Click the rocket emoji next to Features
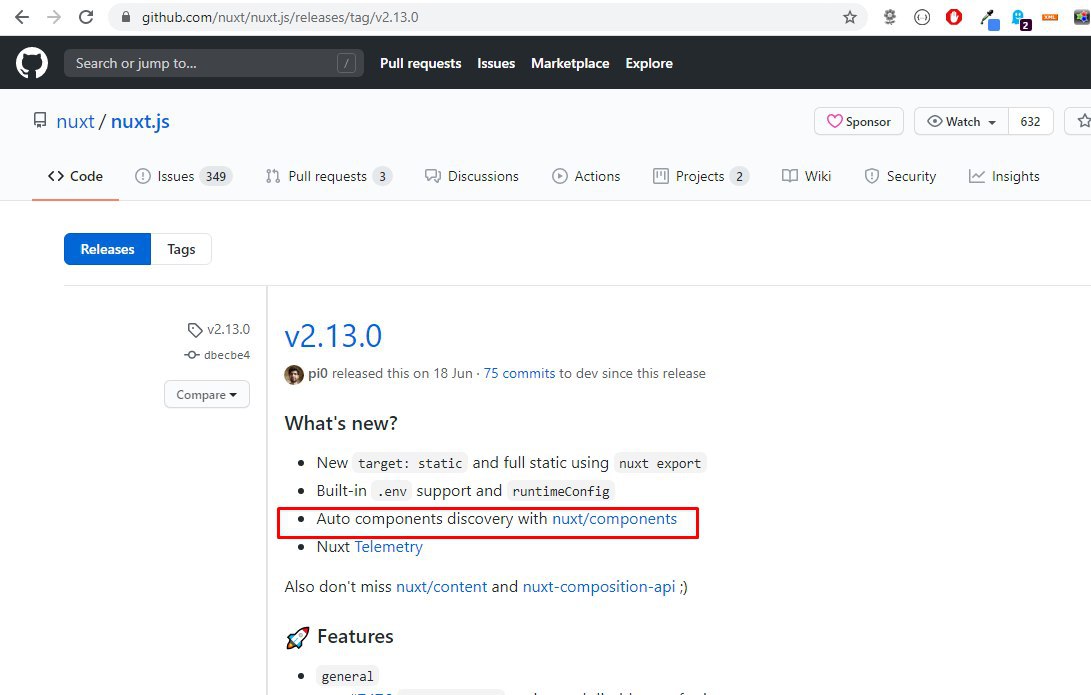 pyautogui.click(x=297, y=637)
